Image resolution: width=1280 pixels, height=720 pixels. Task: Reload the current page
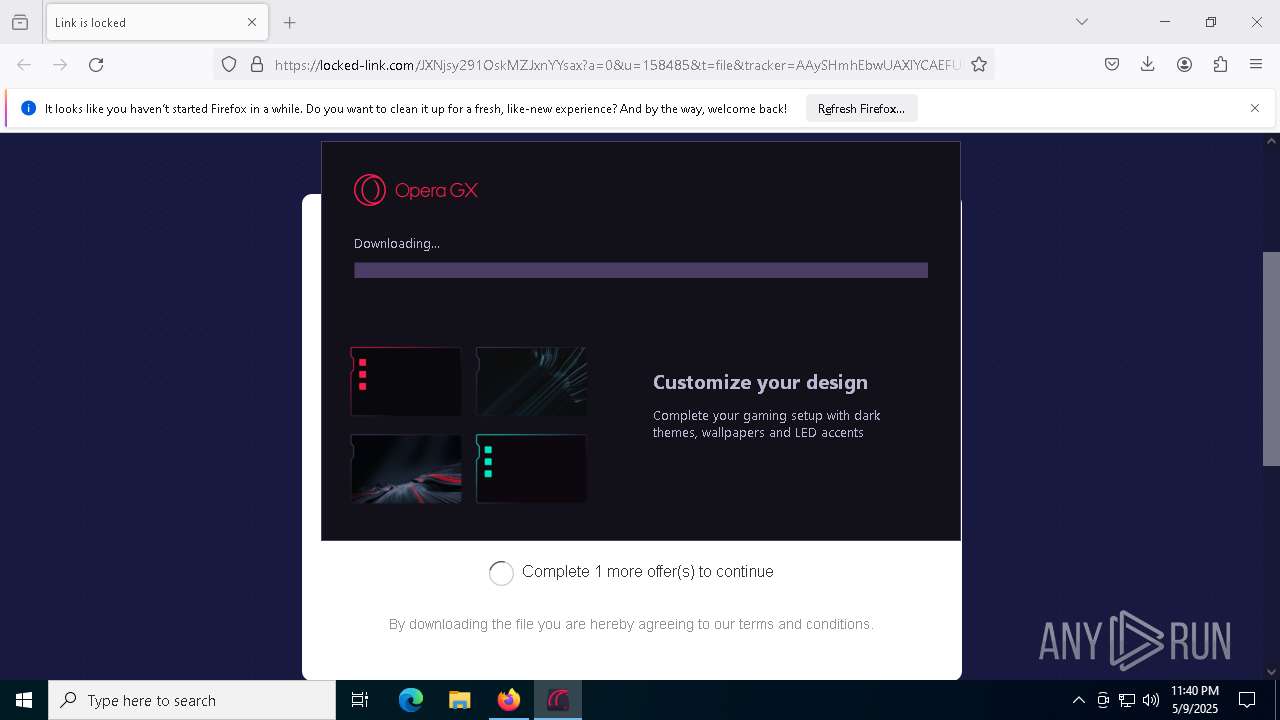point(96,65)
